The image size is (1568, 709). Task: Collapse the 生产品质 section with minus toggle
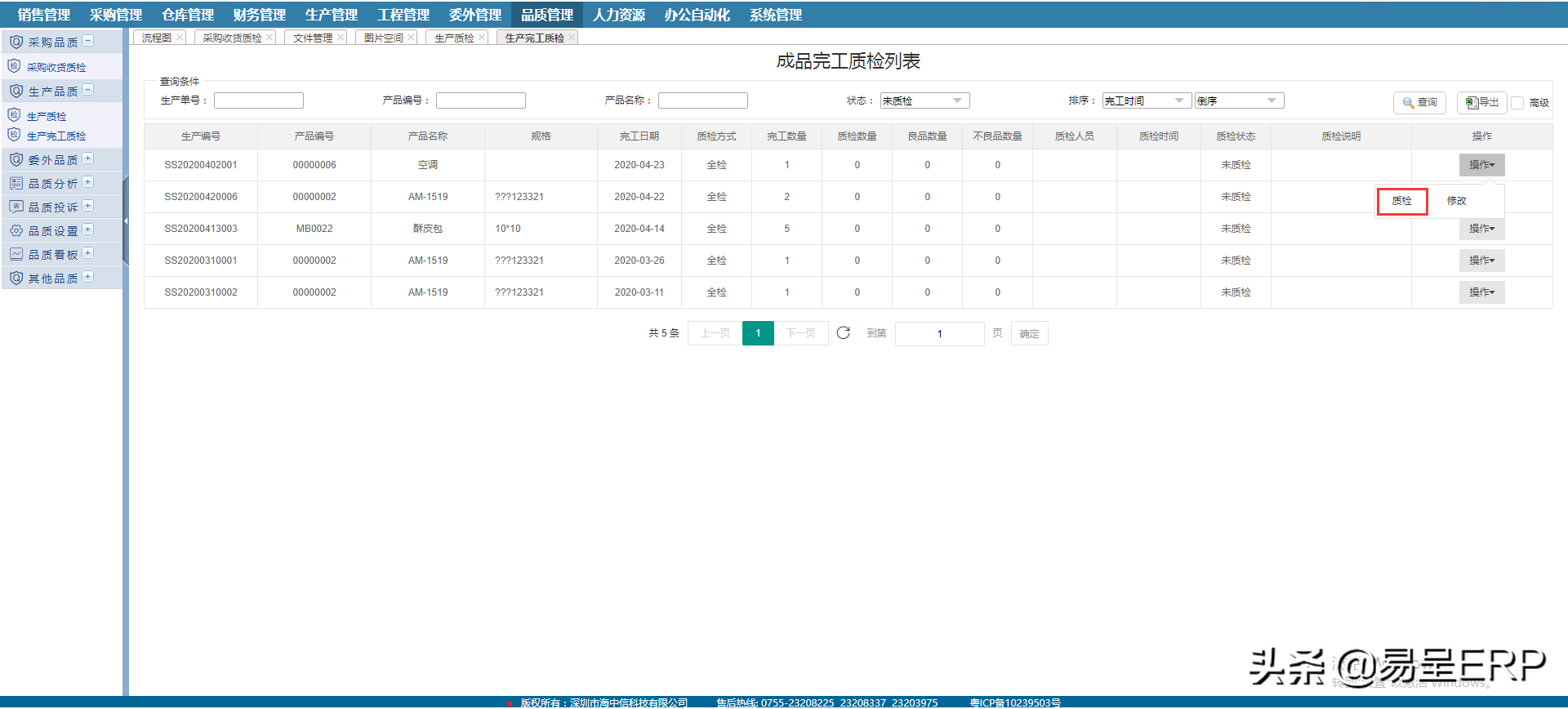[88, 90]
